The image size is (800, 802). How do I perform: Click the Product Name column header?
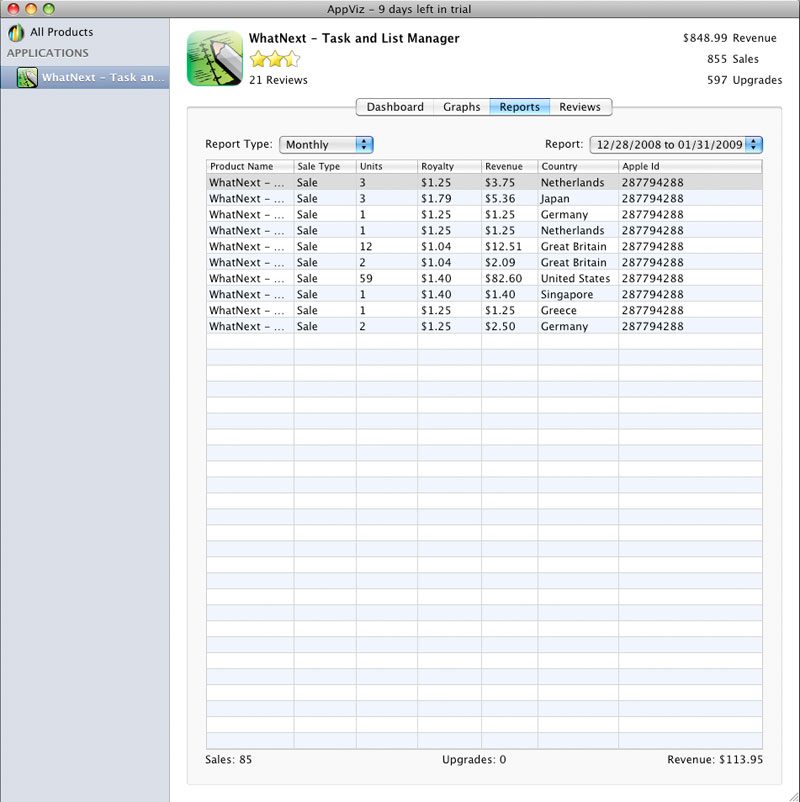click(249, 167)
